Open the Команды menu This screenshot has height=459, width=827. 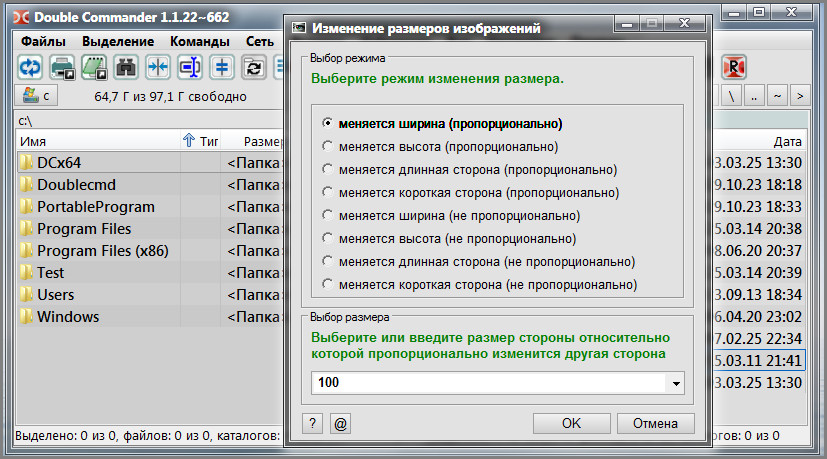(200, 41)
